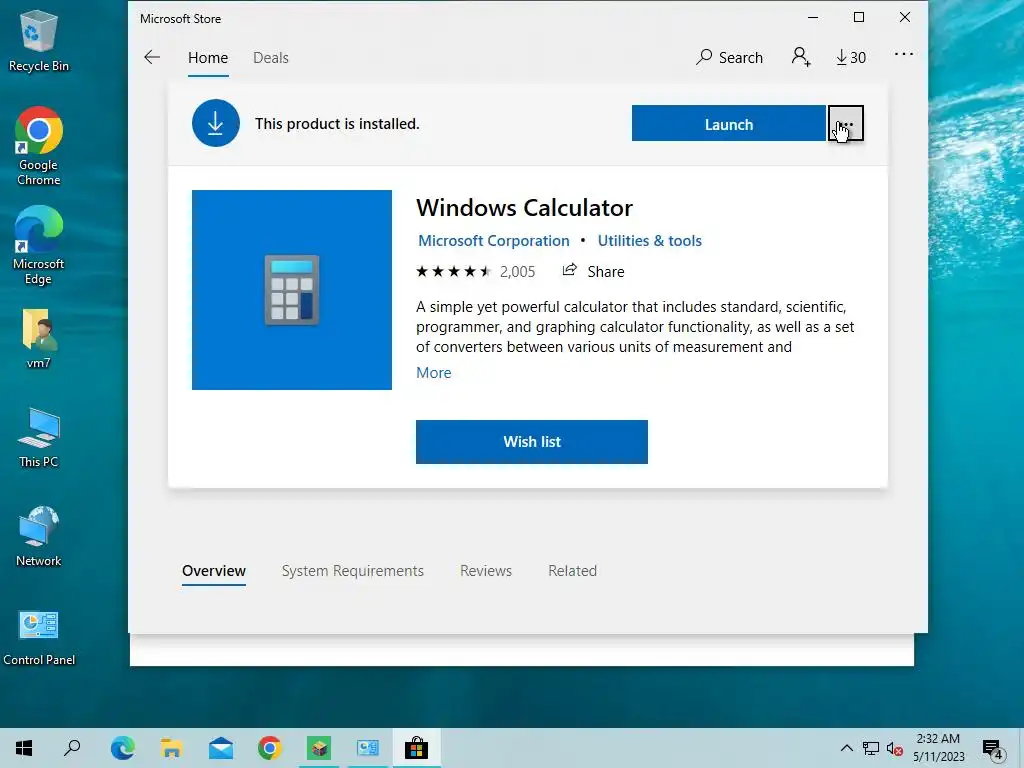Image resolution: width=1024 pixels, height=768 pixels.
Task: Open the green box app in taskbar
Action: [x=319, y=748]
